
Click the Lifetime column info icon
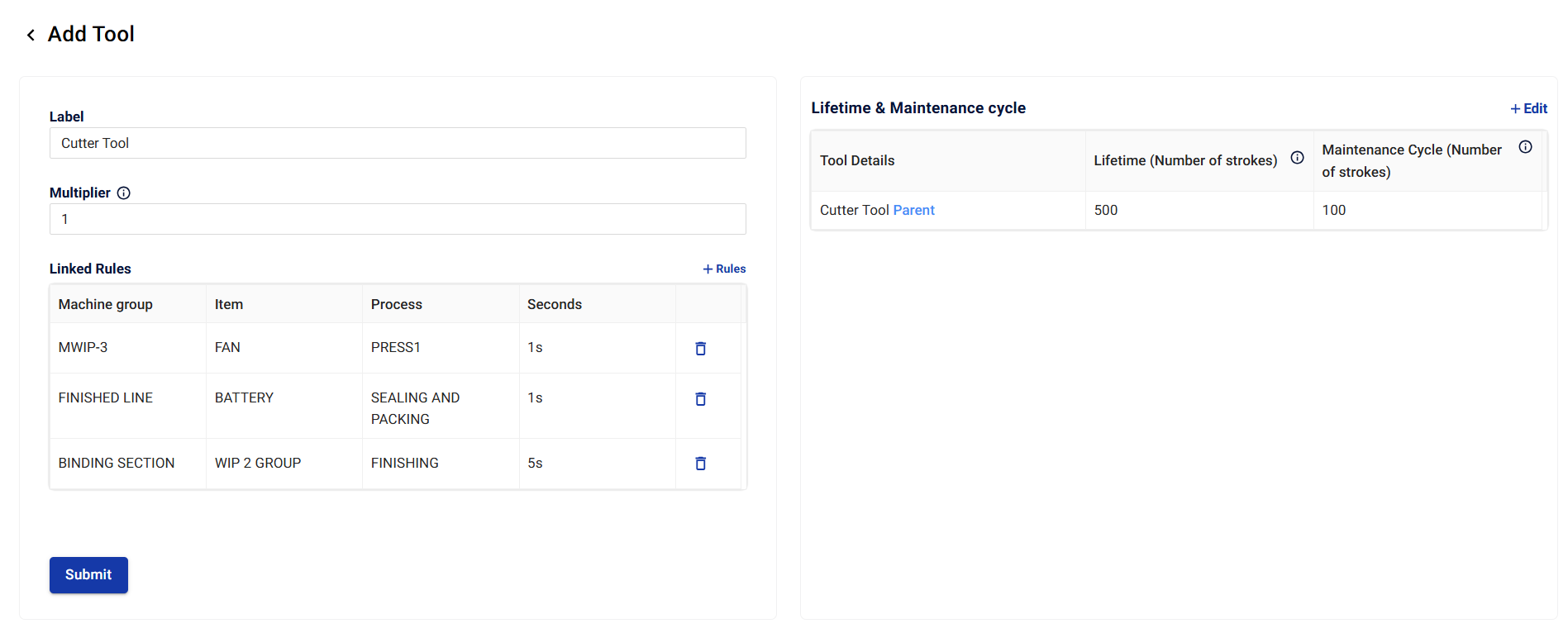[1297, 158]
